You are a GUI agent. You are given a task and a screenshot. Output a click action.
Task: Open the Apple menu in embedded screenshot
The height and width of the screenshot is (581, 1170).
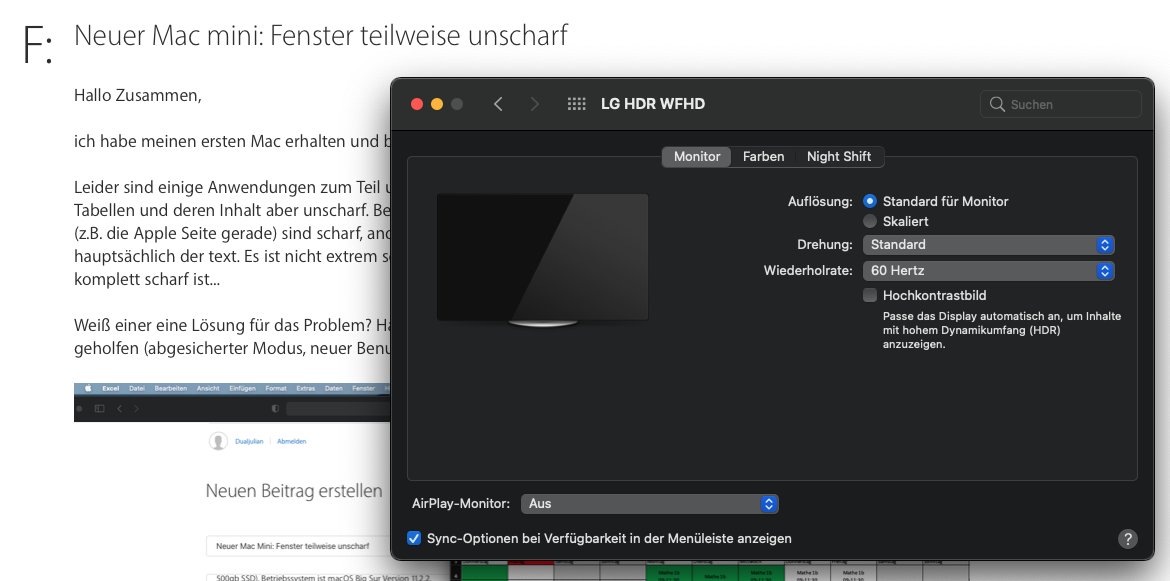tap(87, 389)
